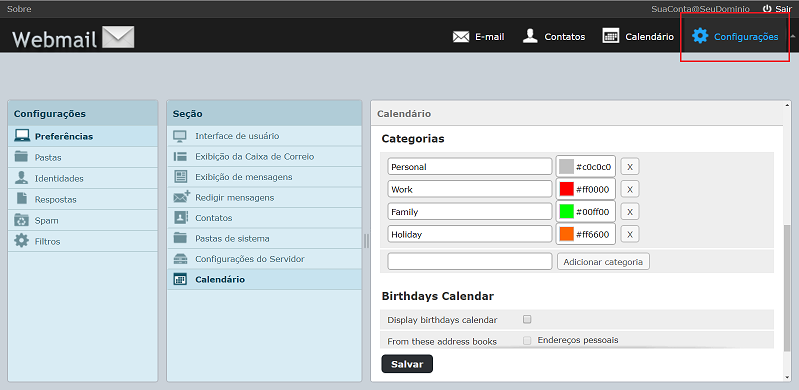Click the Personal category name field
Screen dimensions: 799x390
coord(470,167)
